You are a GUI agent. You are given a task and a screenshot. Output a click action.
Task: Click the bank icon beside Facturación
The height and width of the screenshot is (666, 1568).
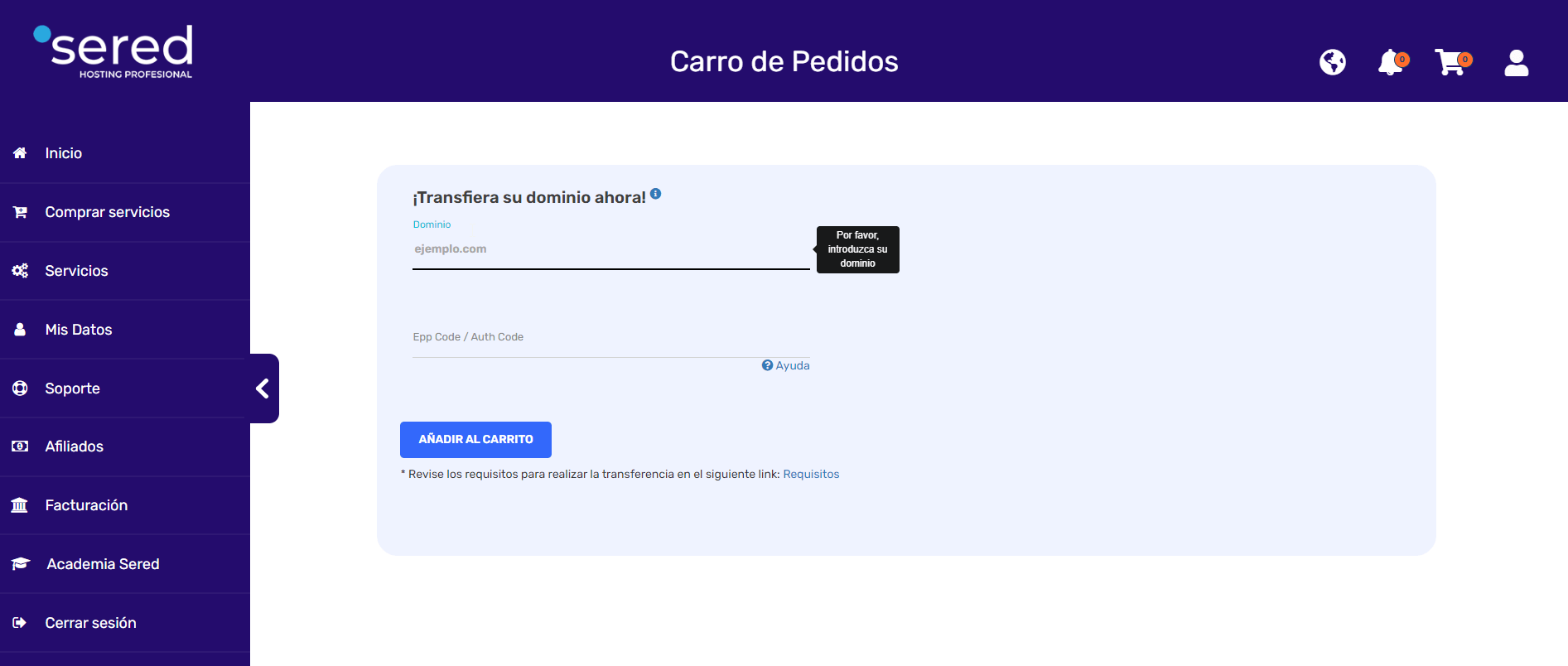[x=20, y=505]
